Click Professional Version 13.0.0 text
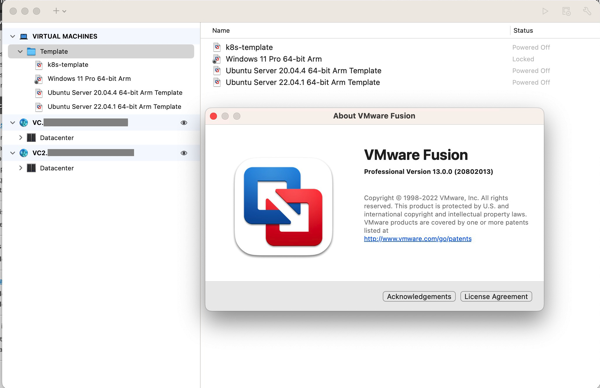Image resolution: width=600 pixels, height=388 pixels. 428,172
